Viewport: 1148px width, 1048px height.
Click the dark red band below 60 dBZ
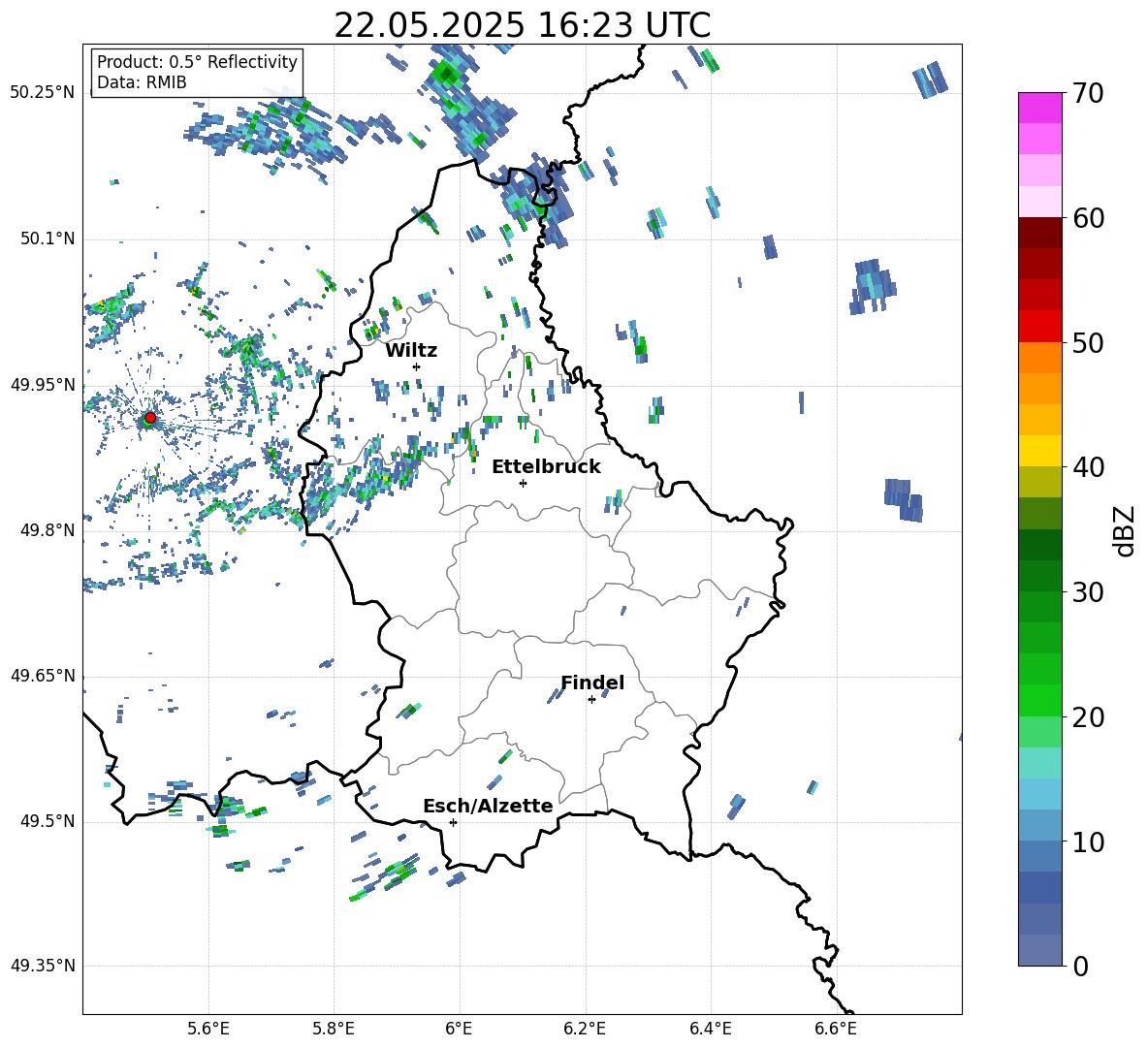pyautogui.click(x=1039, y=233)
